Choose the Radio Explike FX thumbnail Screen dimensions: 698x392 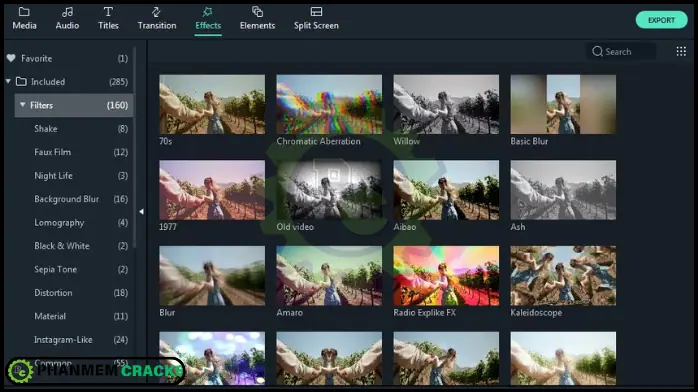pyautogui.click(x=446, y=276)
